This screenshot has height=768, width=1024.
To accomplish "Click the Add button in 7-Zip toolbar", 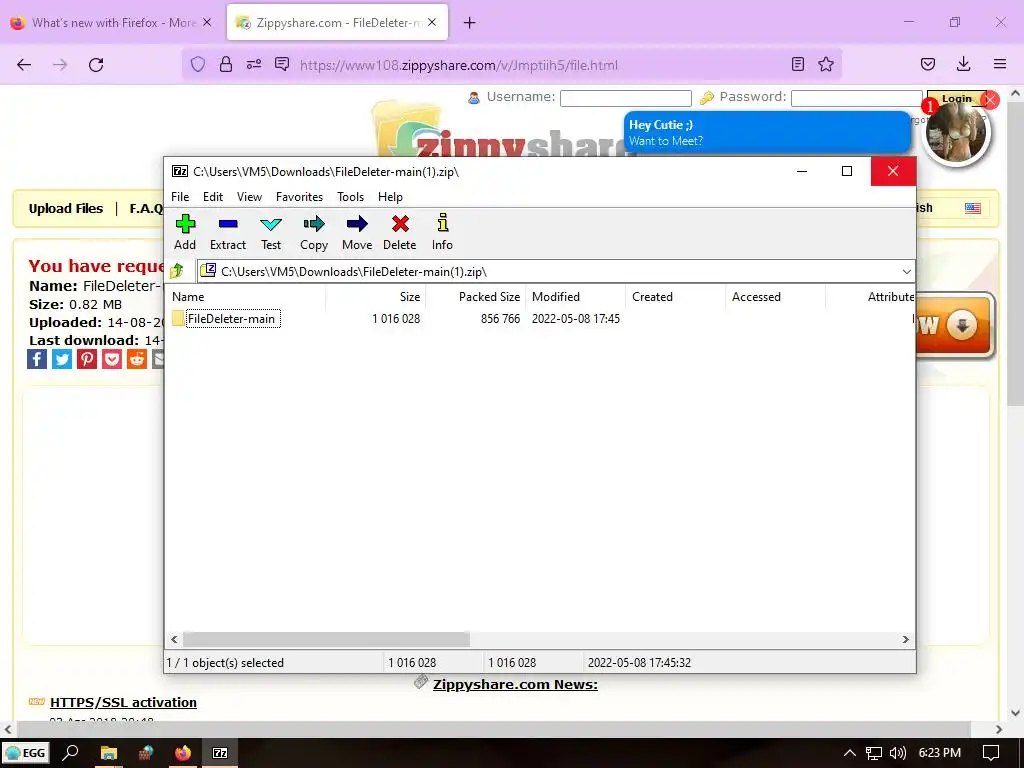I will [x=185, y=232].
